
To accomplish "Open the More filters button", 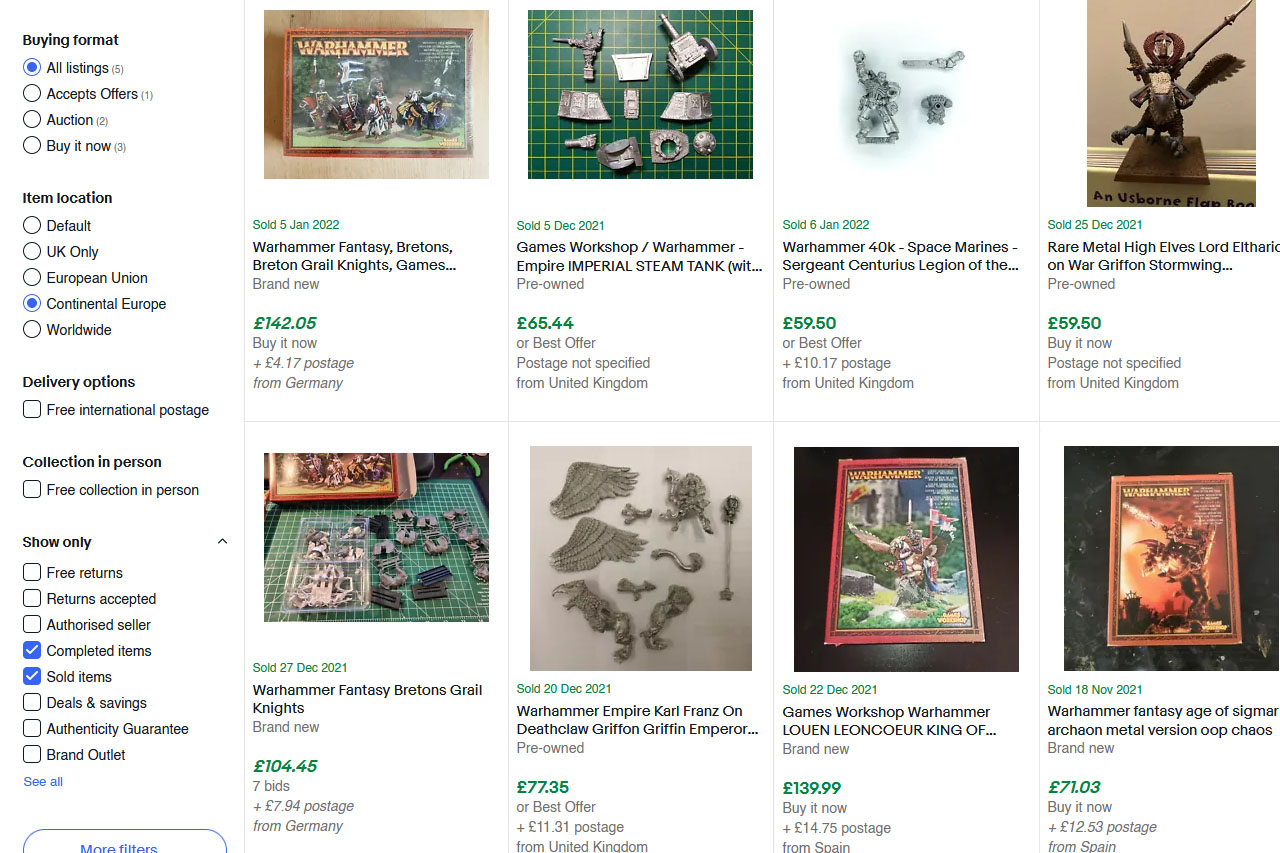I will [x=125, y=842].
